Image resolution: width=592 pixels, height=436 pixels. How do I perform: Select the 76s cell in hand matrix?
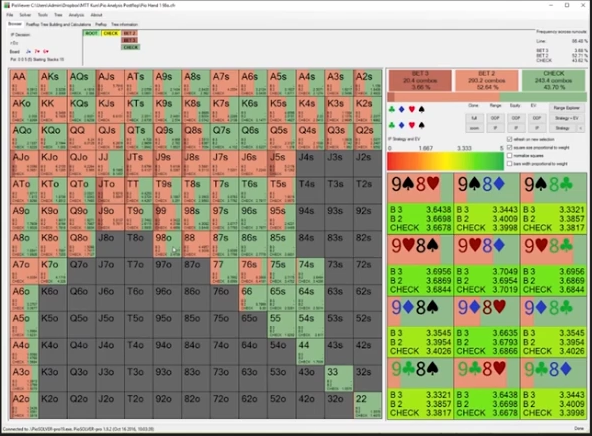point(253,271)
